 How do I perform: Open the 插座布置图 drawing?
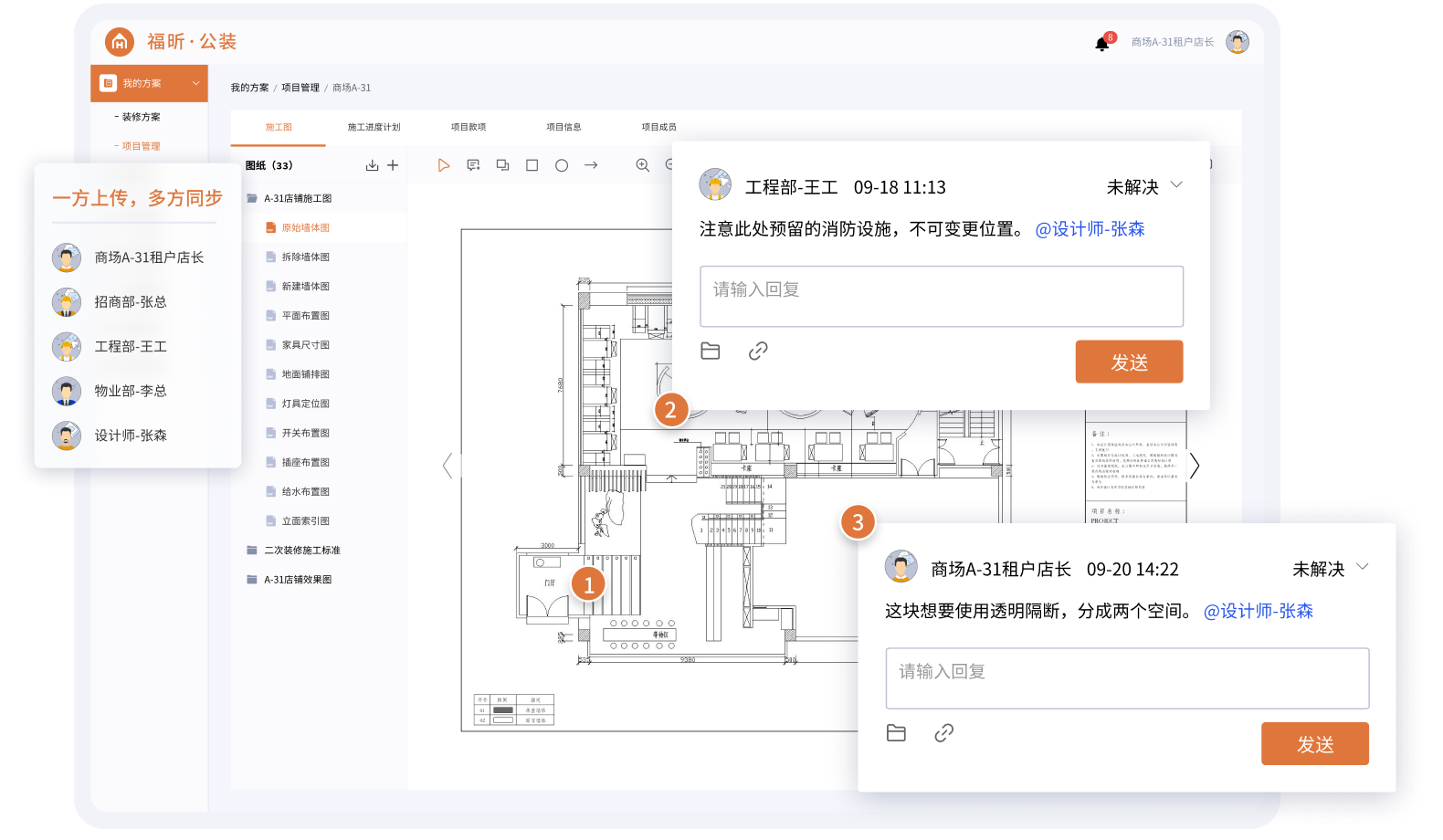(306, 462)
